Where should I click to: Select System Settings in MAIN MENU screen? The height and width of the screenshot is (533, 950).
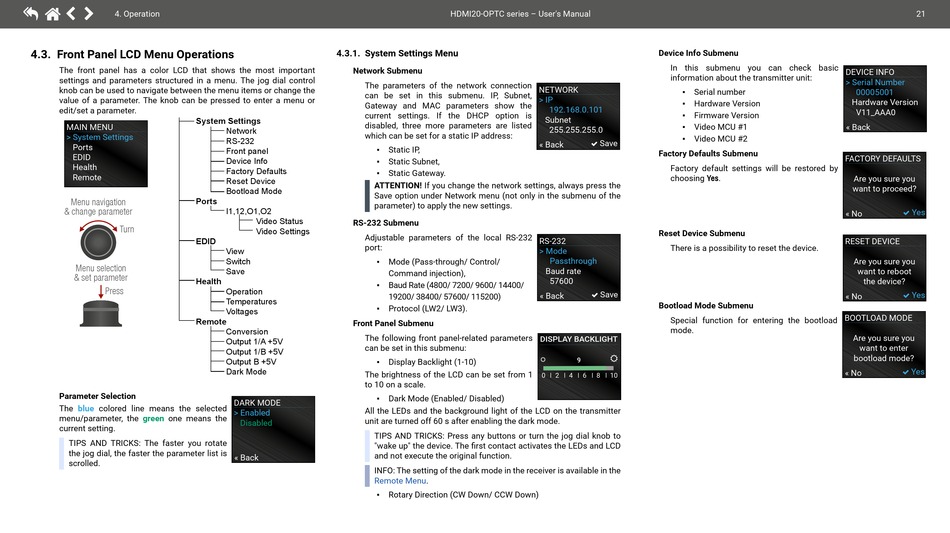point(101,137)
